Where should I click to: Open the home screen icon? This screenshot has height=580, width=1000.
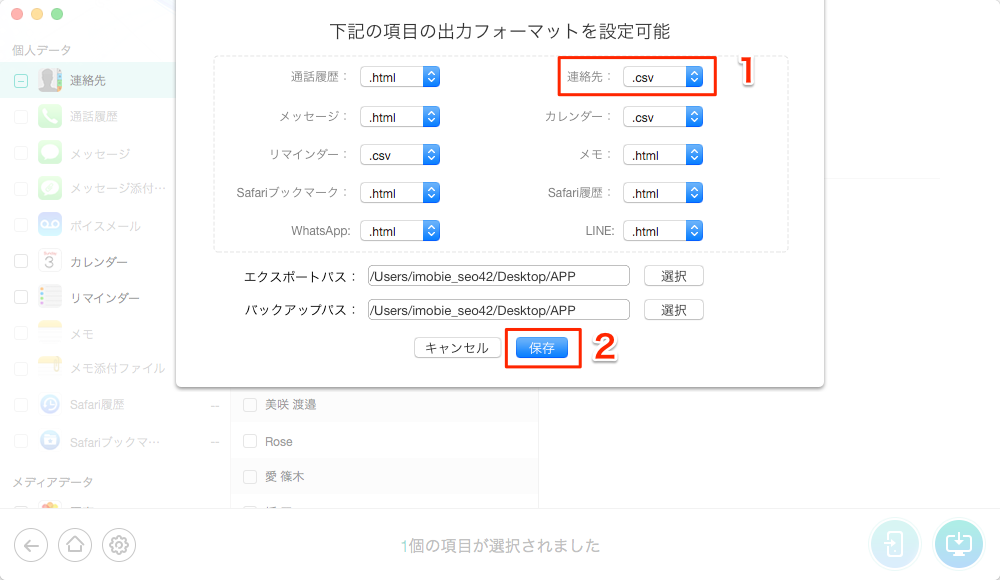click(x=75, y=546)
